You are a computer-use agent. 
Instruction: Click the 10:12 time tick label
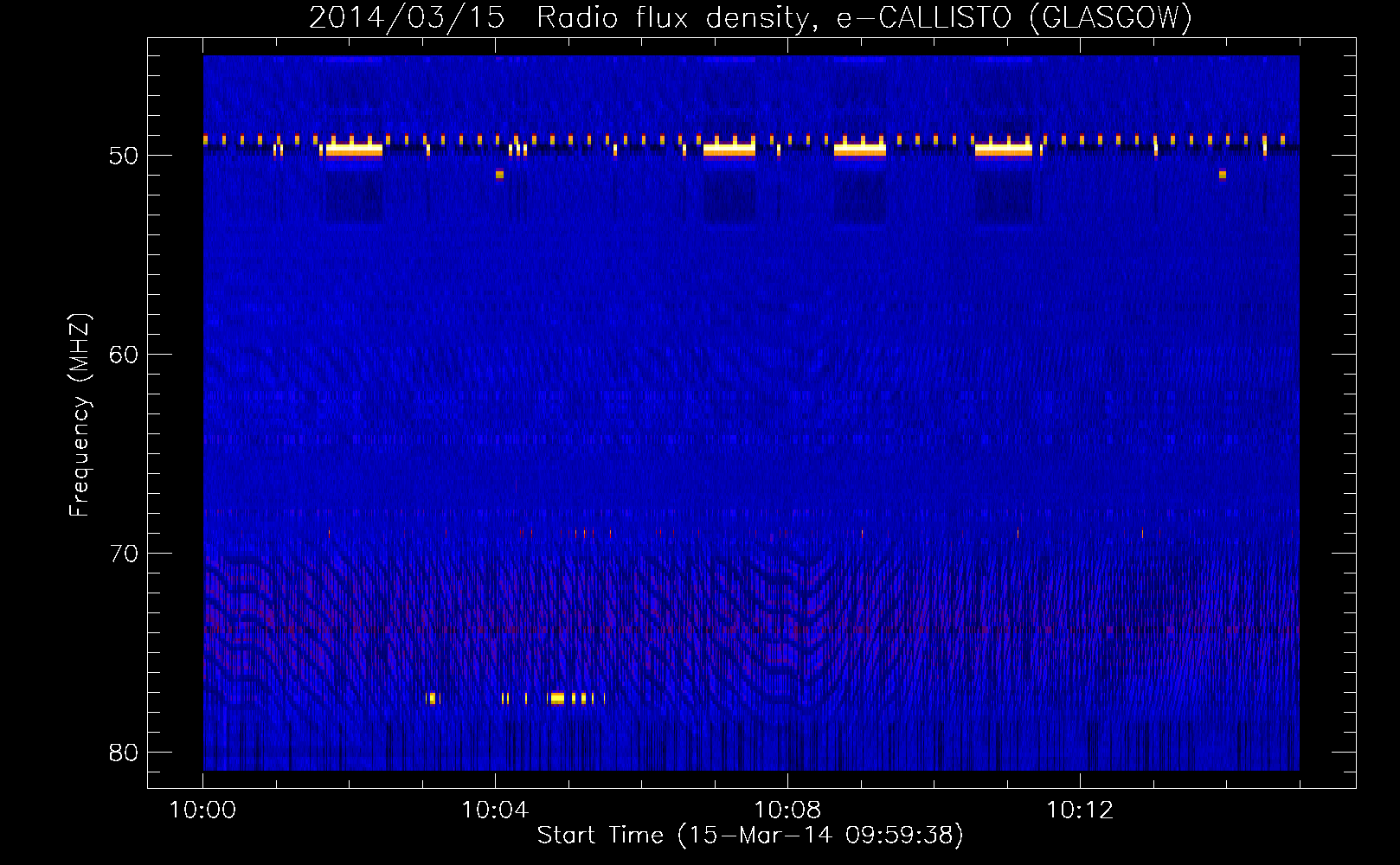1080,811
